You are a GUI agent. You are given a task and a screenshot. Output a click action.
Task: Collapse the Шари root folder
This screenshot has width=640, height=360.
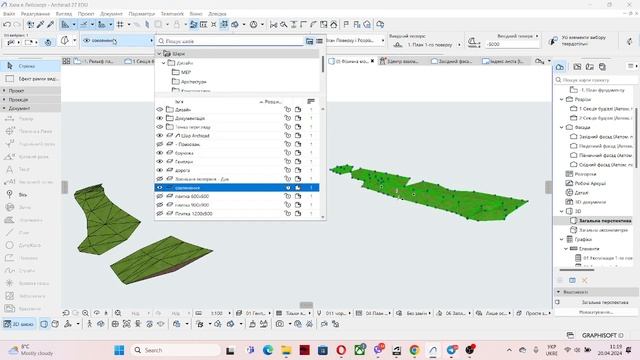pyautogui.click(x=159, y=53)
